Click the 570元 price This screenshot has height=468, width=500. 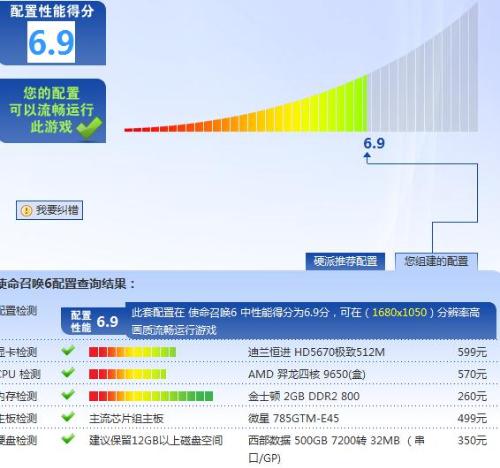click(x=472, y=374)
